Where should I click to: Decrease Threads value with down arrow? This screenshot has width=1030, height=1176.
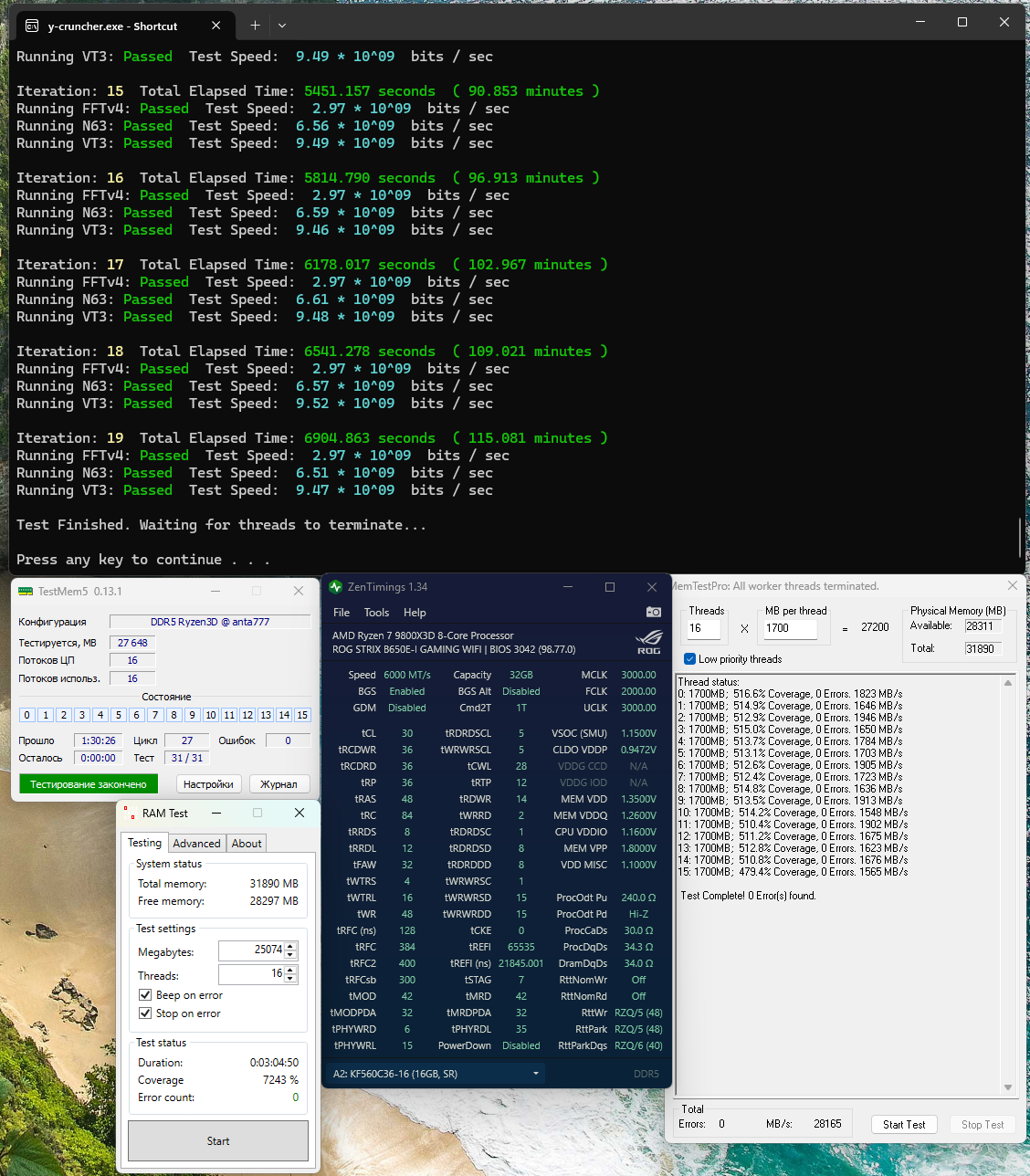290,979
